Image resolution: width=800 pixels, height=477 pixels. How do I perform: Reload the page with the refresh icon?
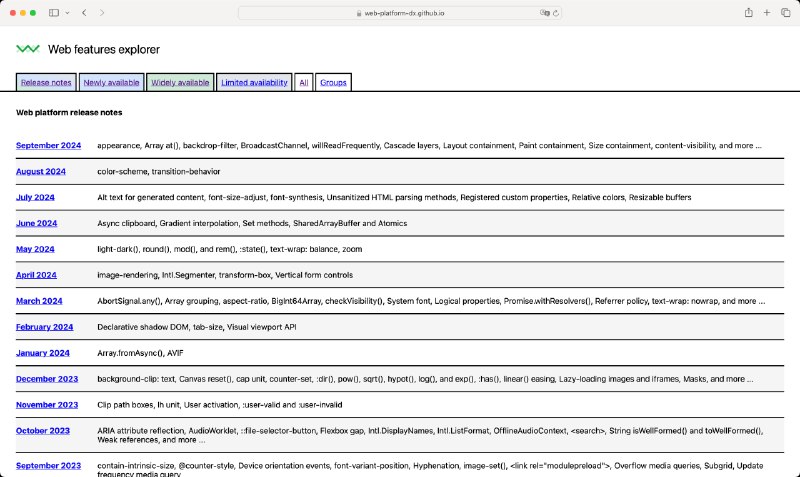(x=556, y=13)
